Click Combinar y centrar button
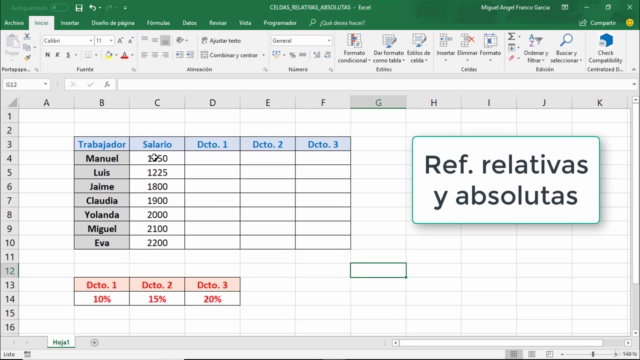This screenshot has width=640, height=360. (x=229, y=55)
